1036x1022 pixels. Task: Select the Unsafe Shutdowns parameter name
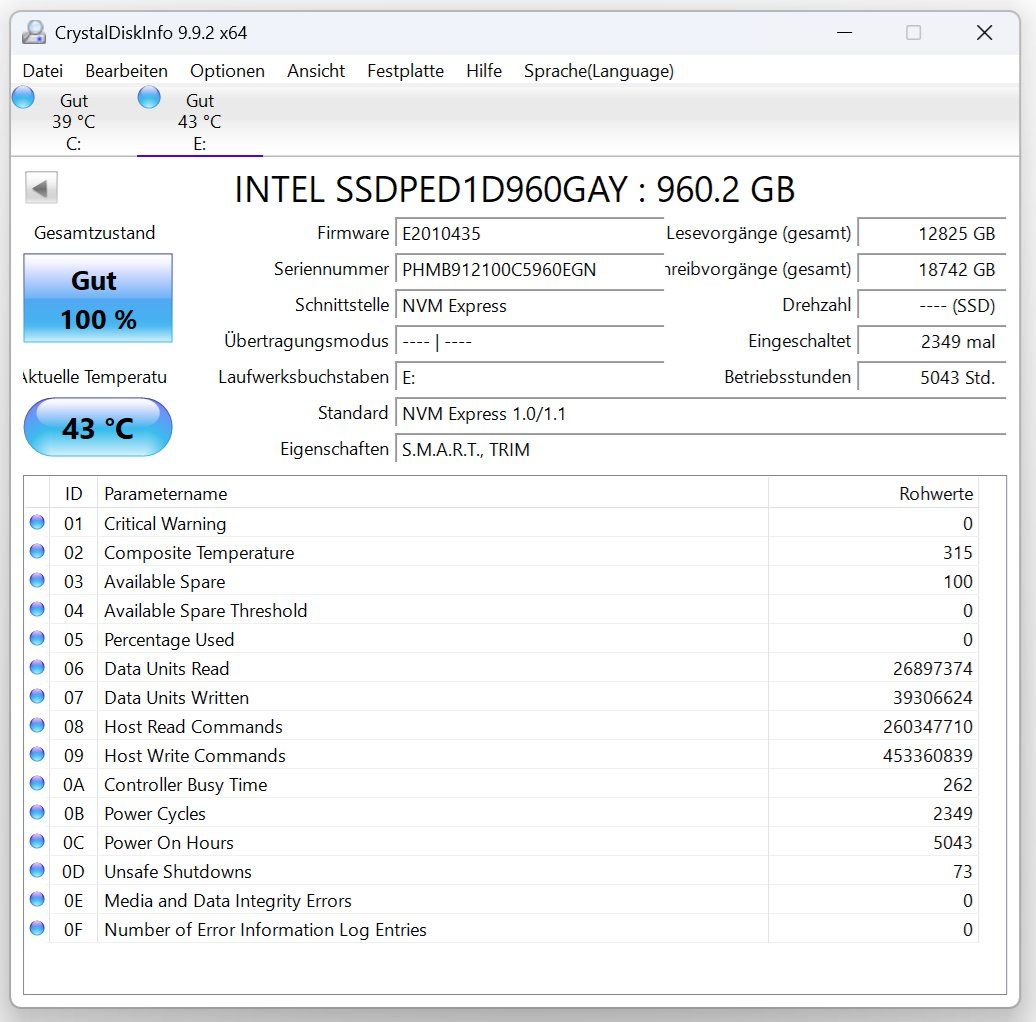178,871
